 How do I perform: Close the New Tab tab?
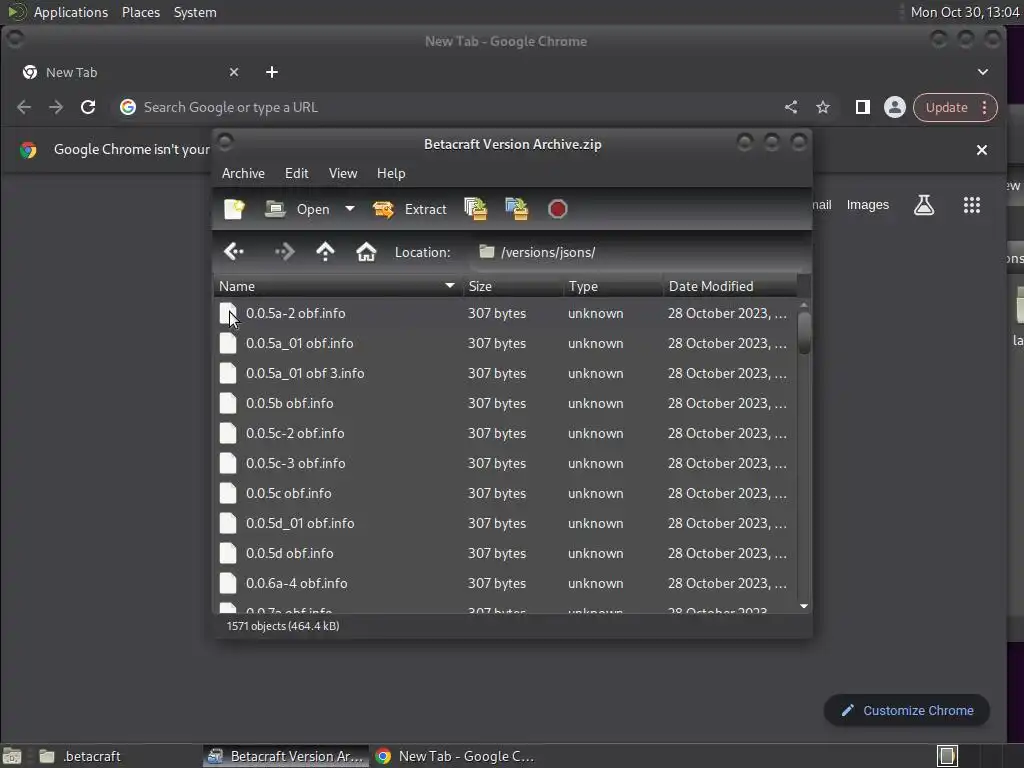tap(234, 72)
